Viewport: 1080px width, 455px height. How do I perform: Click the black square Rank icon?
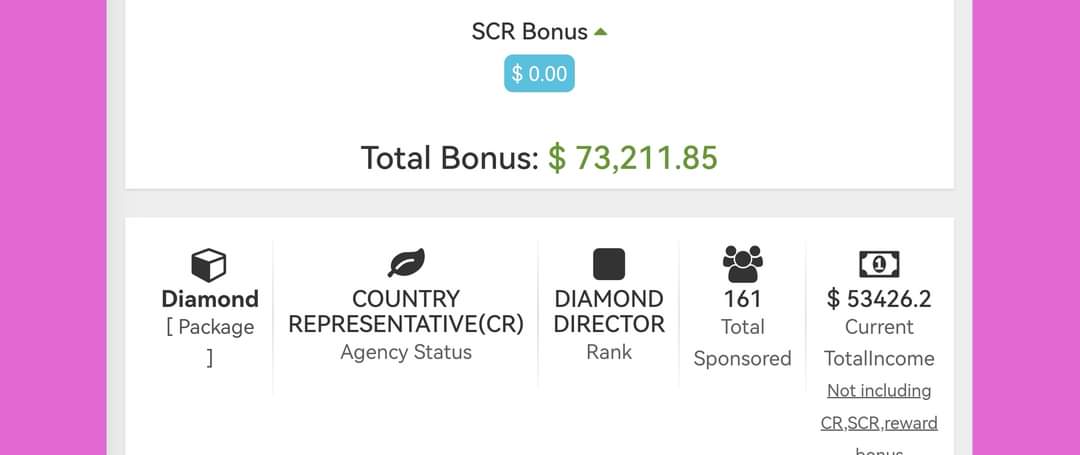[x=609, y=264]
